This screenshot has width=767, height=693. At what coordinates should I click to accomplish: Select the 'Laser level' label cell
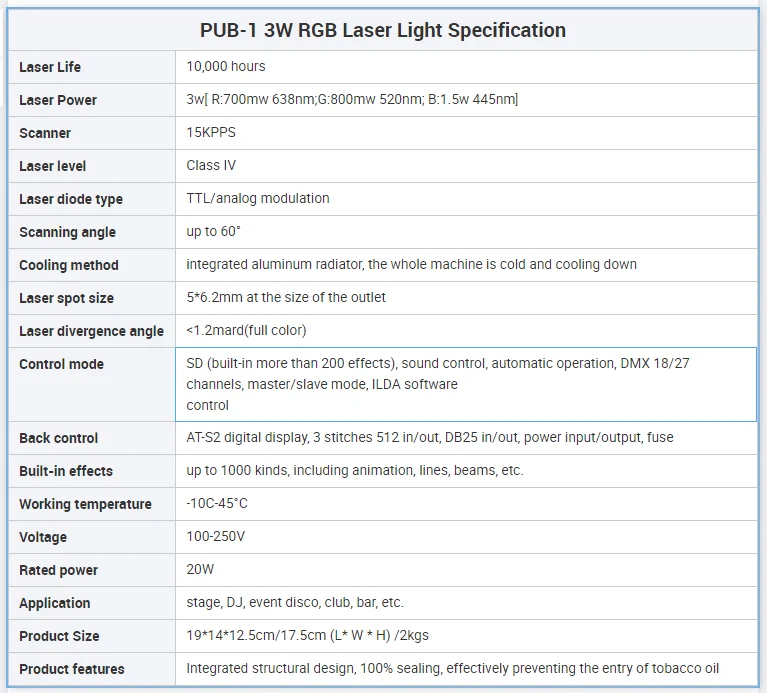click(92, 166)
